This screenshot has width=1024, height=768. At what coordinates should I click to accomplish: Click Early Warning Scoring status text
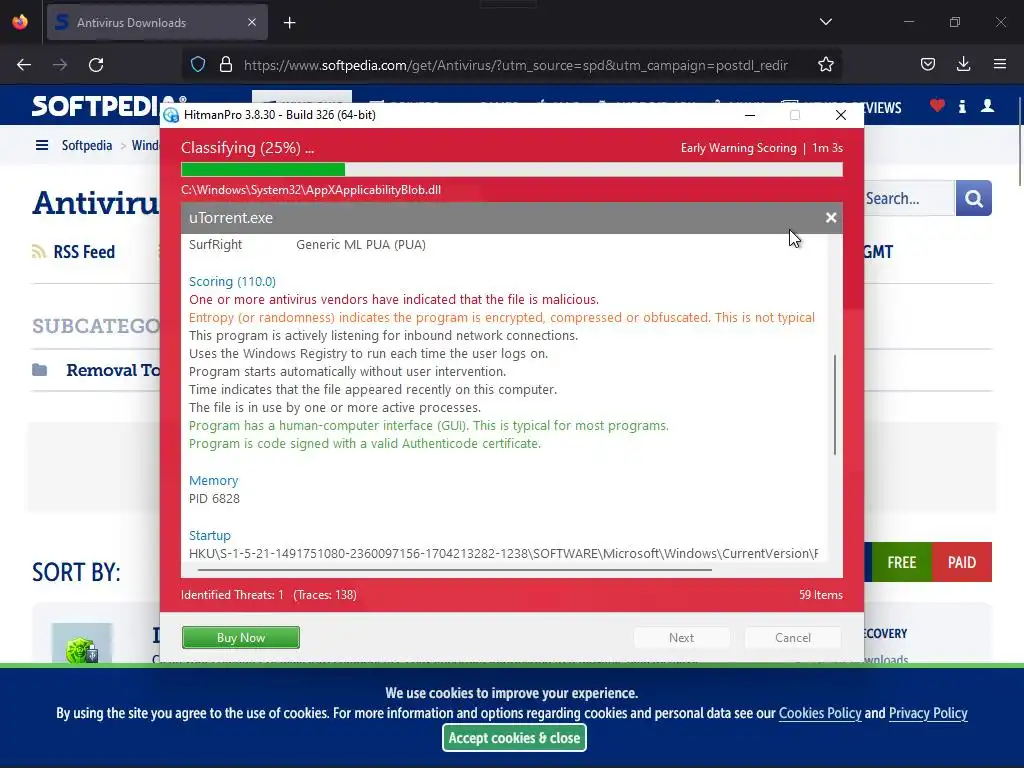[x=739, y=148]
